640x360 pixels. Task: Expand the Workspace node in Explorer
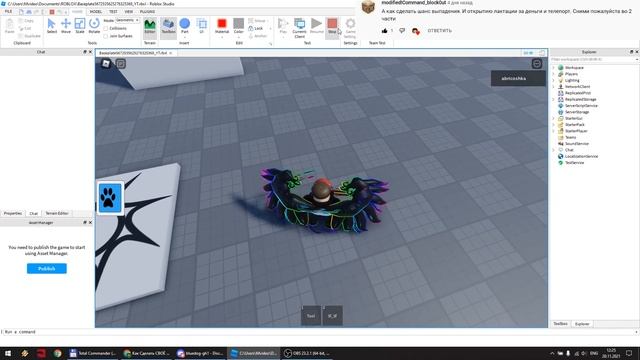pos(553,68)
